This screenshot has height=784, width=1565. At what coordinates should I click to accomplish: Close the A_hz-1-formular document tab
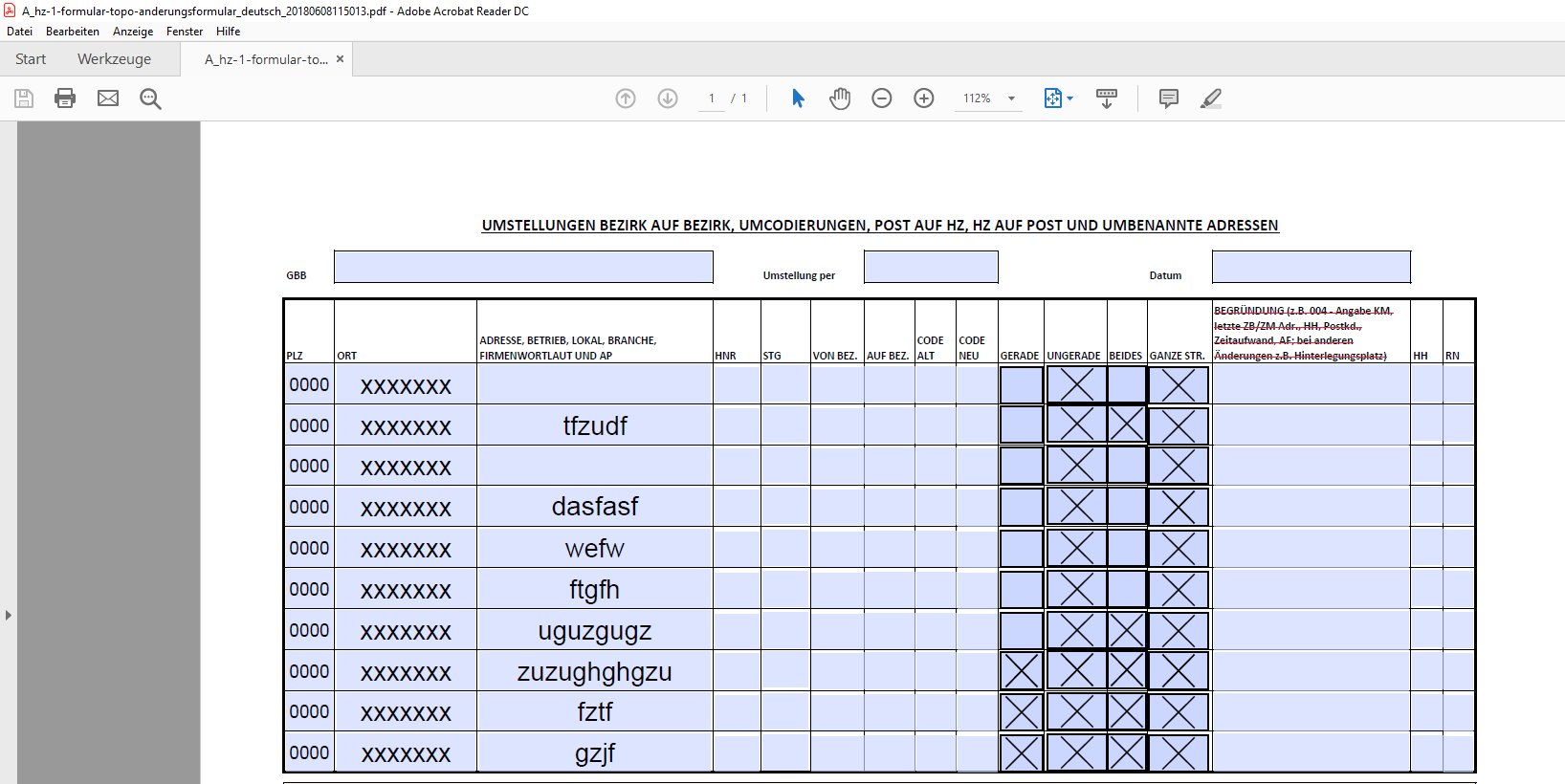tap(340, 59)
